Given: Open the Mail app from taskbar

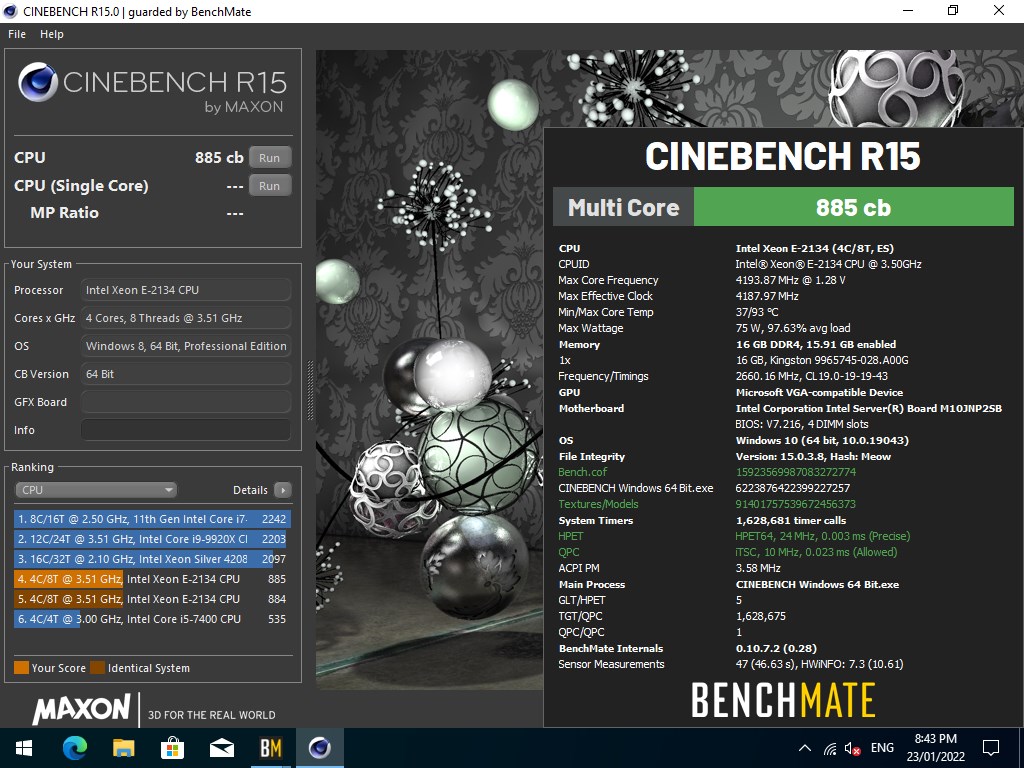Looking at the screenshot, I should click(x=221, y=748).
